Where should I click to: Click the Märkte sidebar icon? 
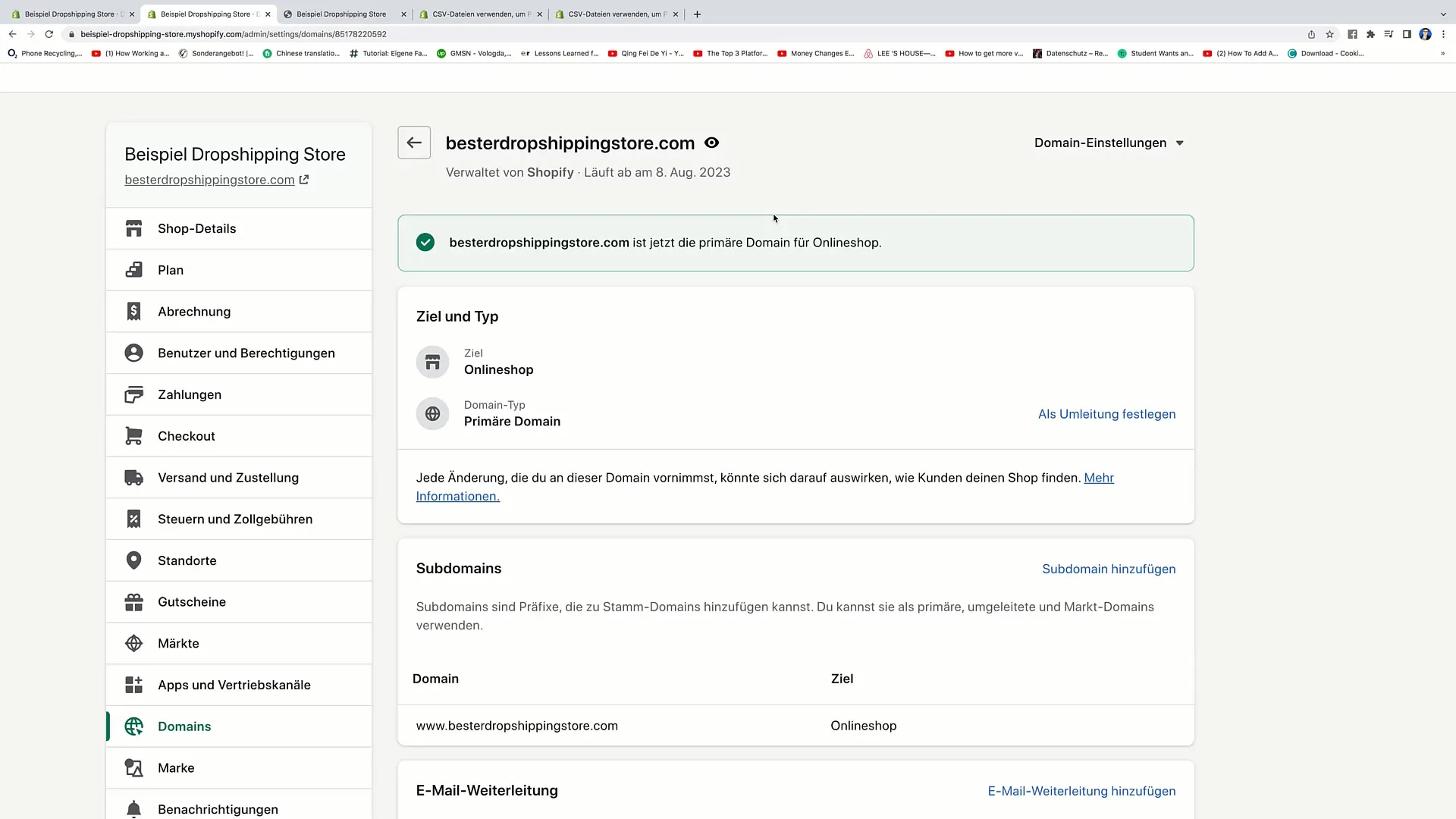[134, 643]
